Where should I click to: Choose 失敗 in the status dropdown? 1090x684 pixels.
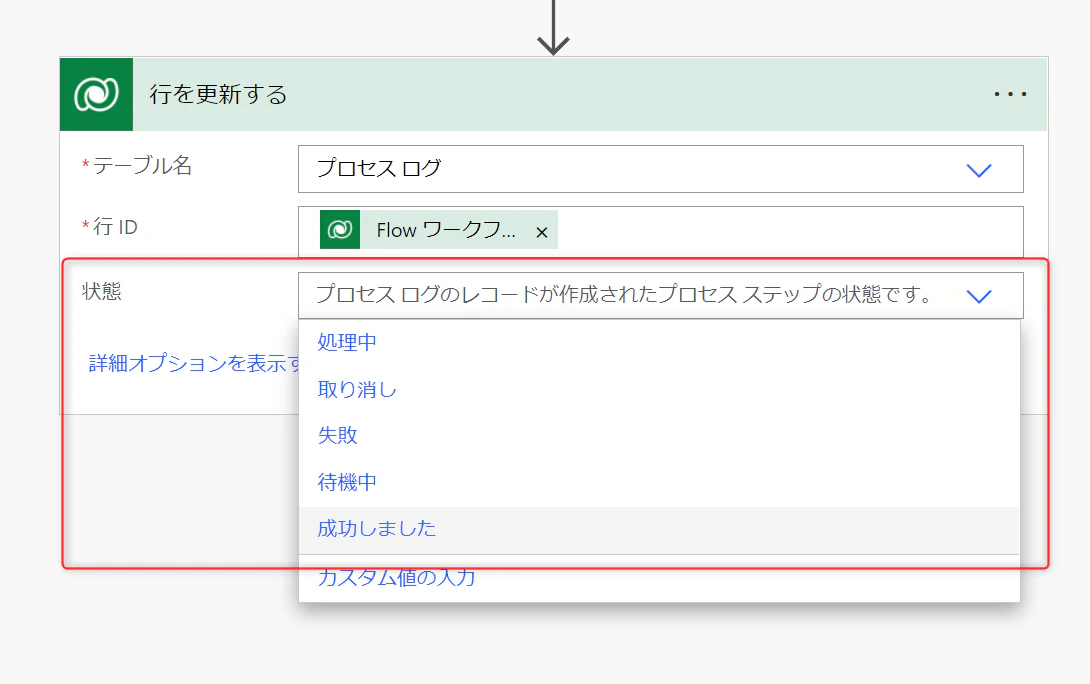[x=659, y=435]
